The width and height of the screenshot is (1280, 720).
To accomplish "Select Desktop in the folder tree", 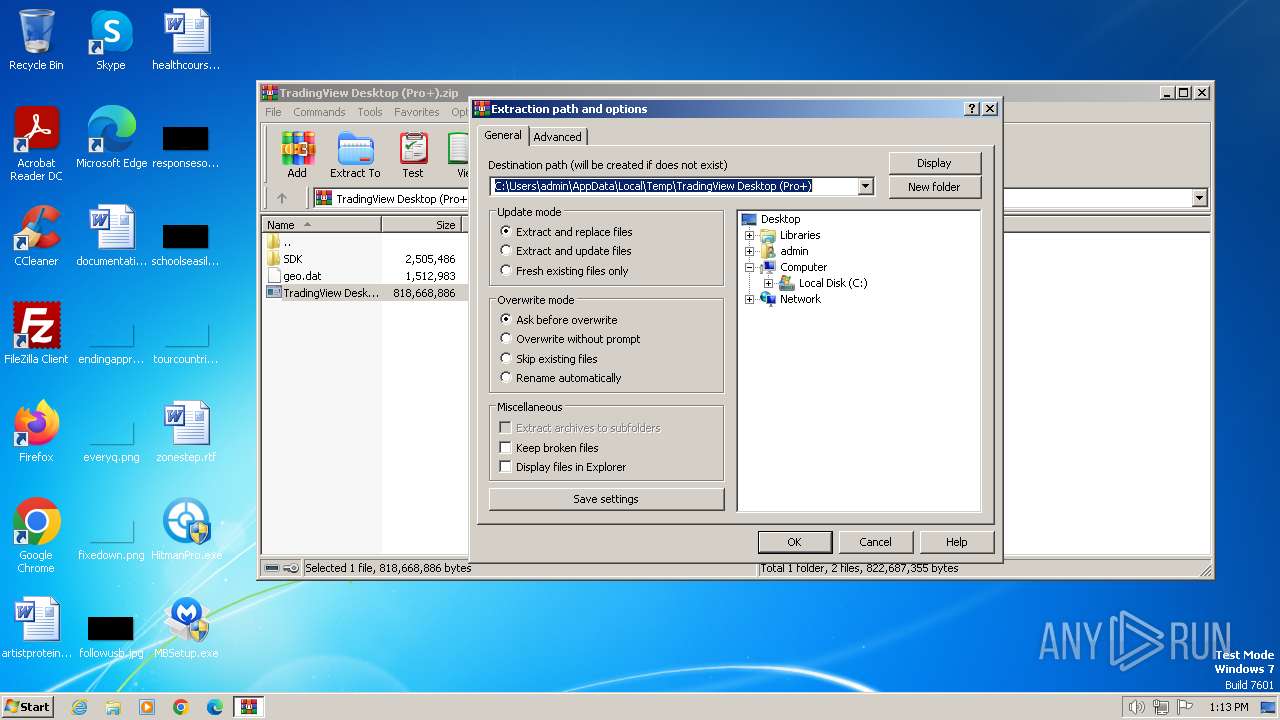I will [780, 219].
